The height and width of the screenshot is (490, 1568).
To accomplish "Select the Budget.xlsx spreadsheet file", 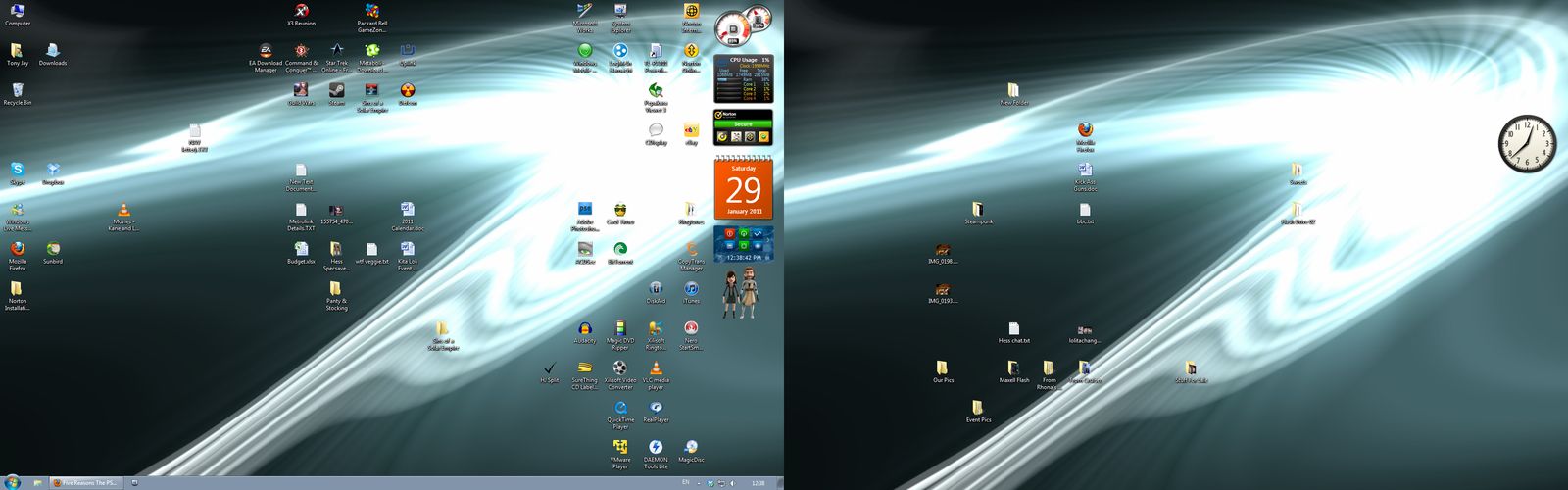I will tap(301, 253).
